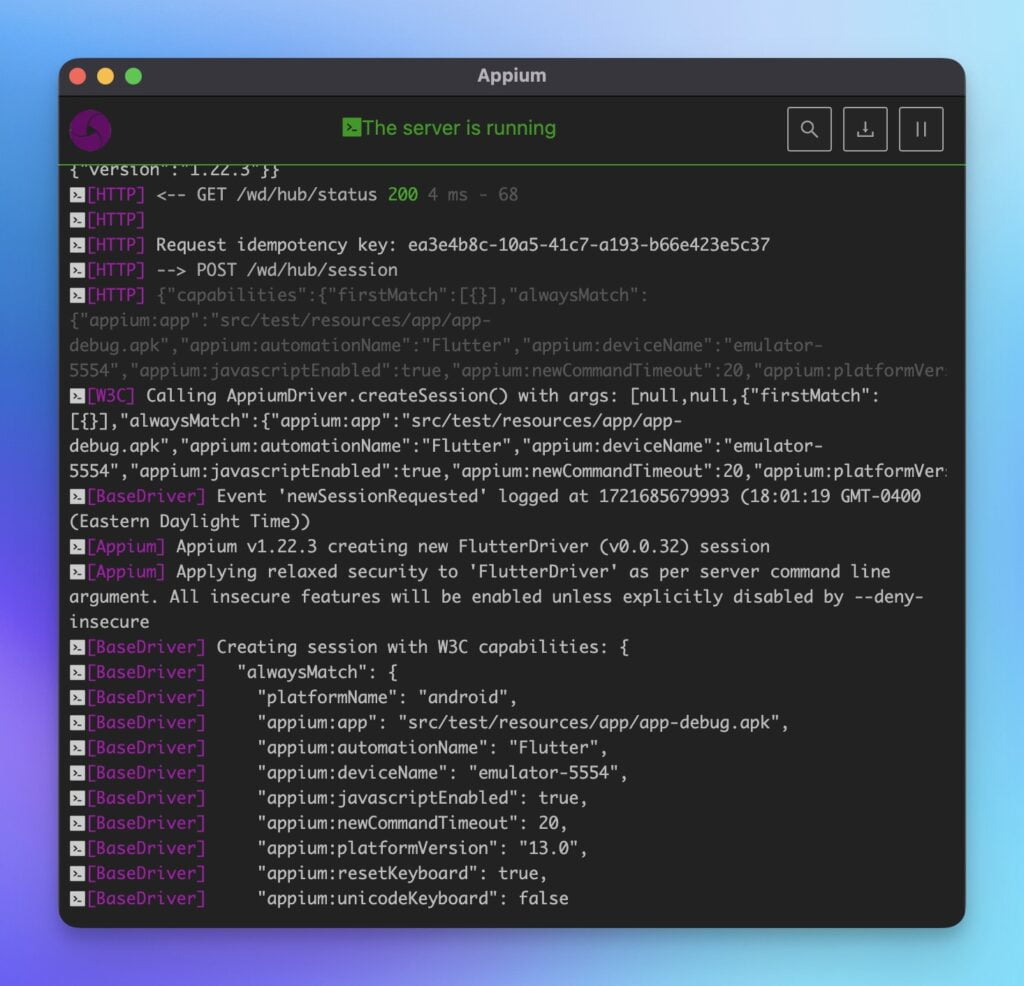
Task: Pause the Appium server with pause button
Action: pyautogui.click(x=921, y=129)
